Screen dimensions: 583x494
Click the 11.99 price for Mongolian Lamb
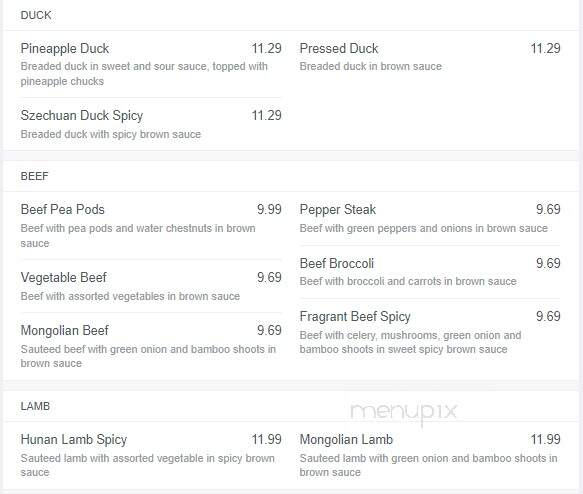[x=545, y=439]
